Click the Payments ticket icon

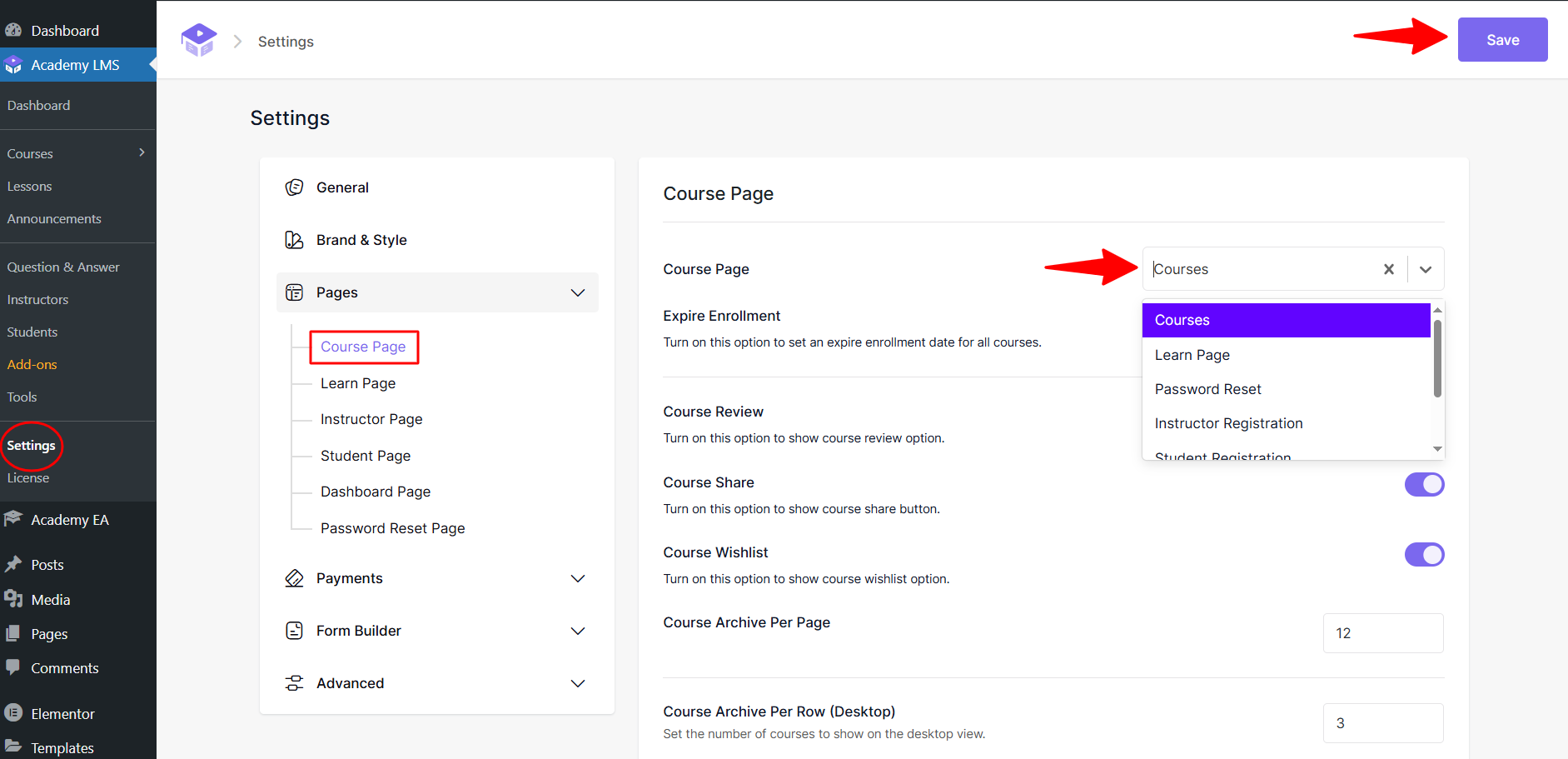(x=295, y=578)
